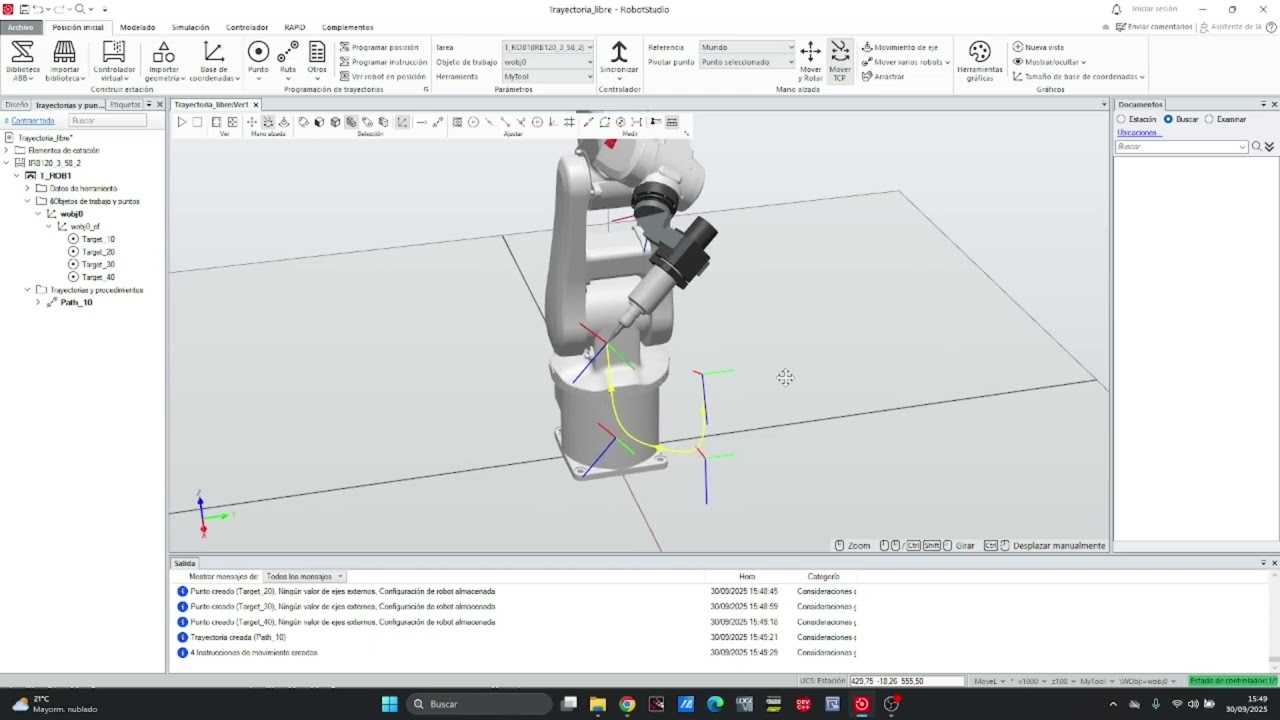The width and height of the screenshot is (1280, 720).
Task: Open Tamaño de base de coordenadas dropdown
Action: 1079,76
